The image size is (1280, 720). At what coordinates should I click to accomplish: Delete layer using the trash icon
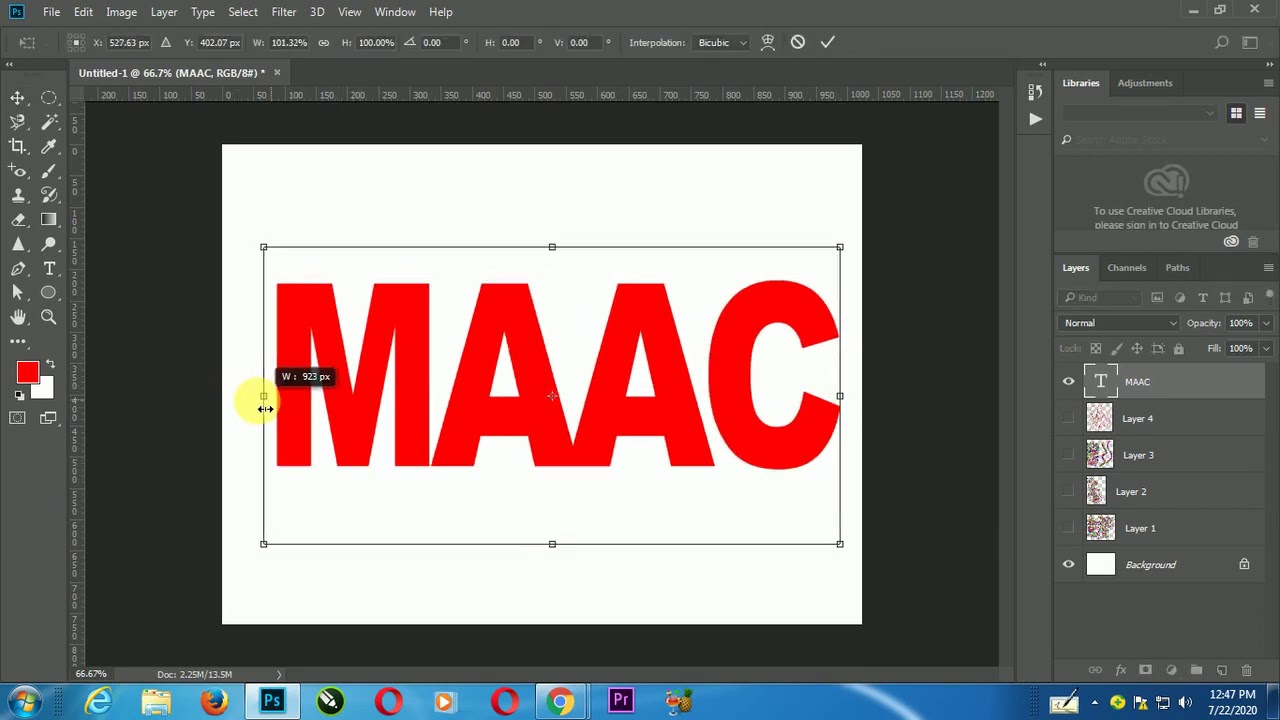click(1246, 670)
